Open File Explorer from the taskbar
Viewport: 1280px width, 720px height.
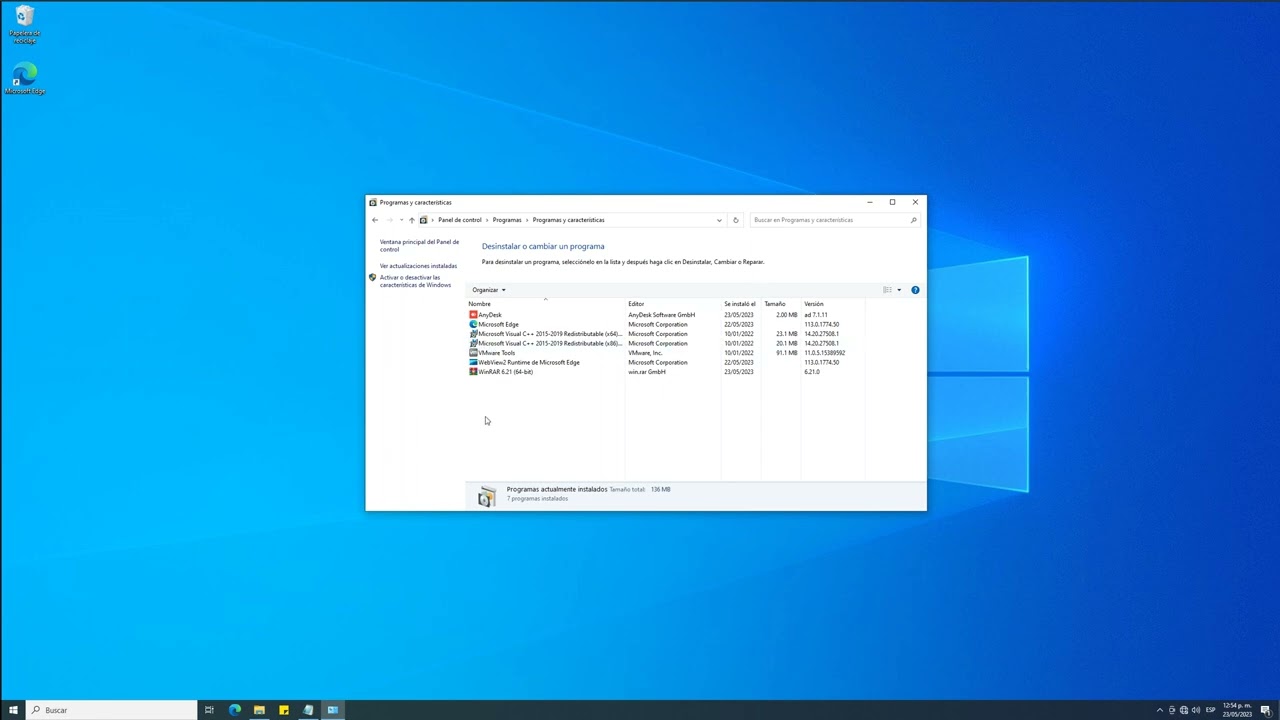tap(259, 710)
